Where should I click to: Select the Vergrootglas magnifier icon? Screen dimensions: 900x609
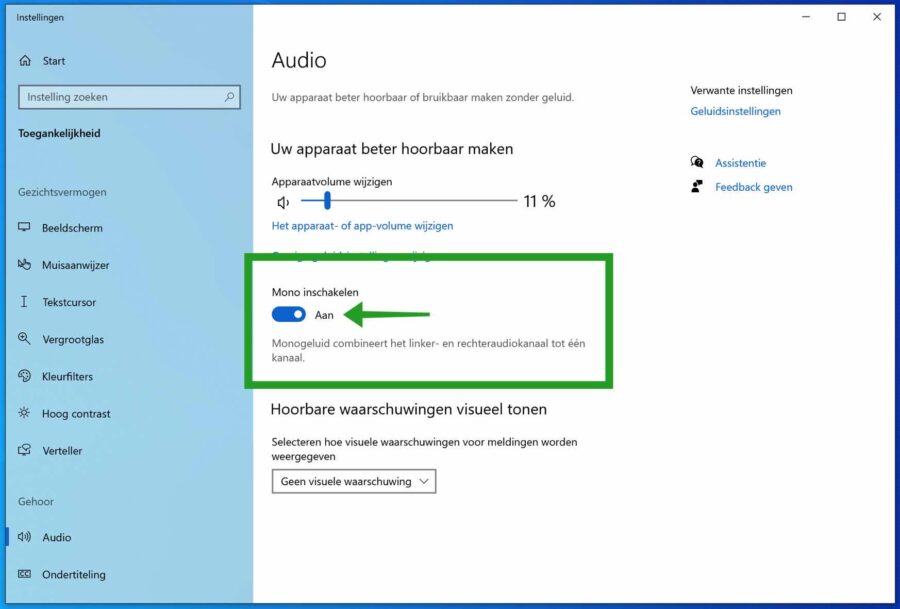pos(24,339)
